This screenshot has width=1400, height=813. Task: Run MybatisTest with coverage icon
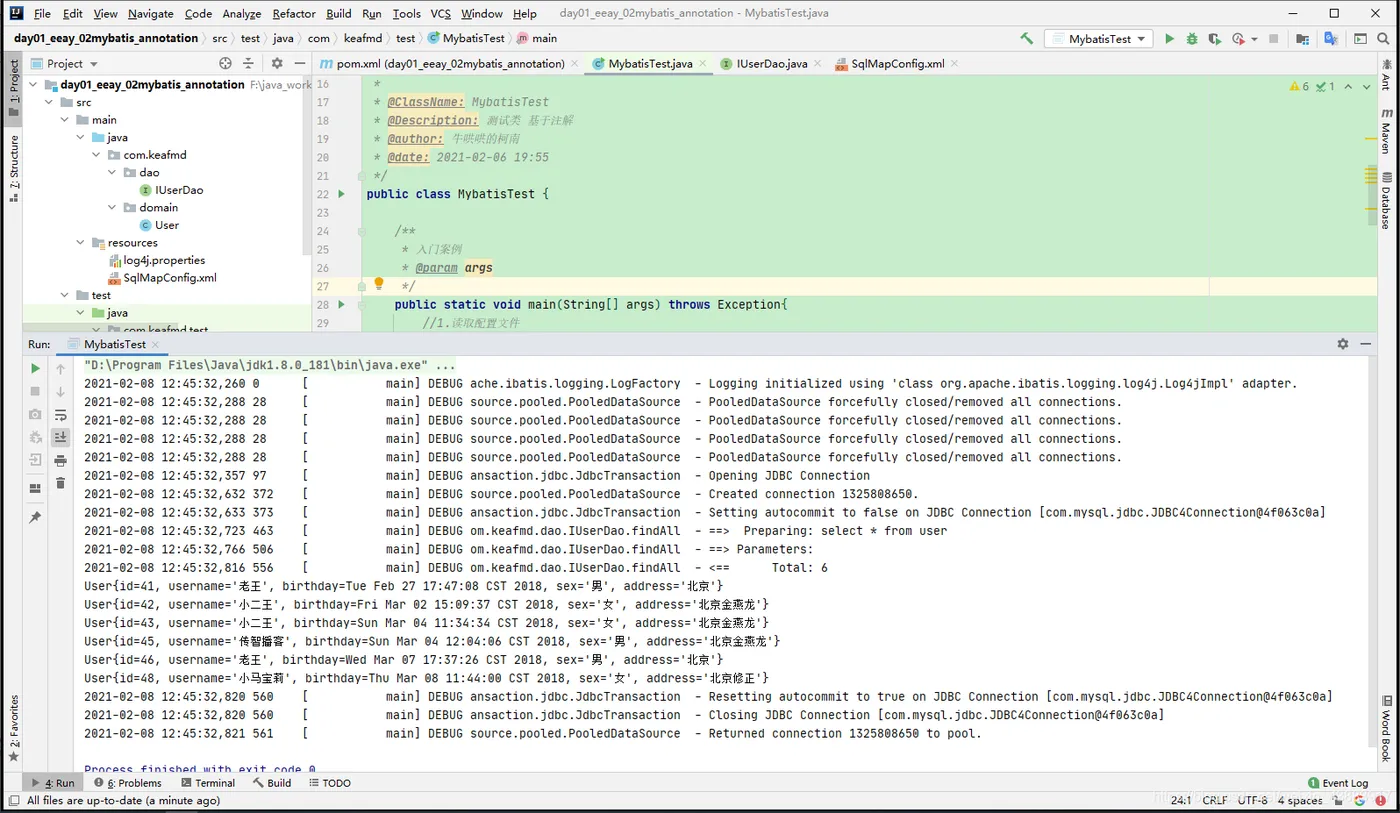pos(1215,39)
